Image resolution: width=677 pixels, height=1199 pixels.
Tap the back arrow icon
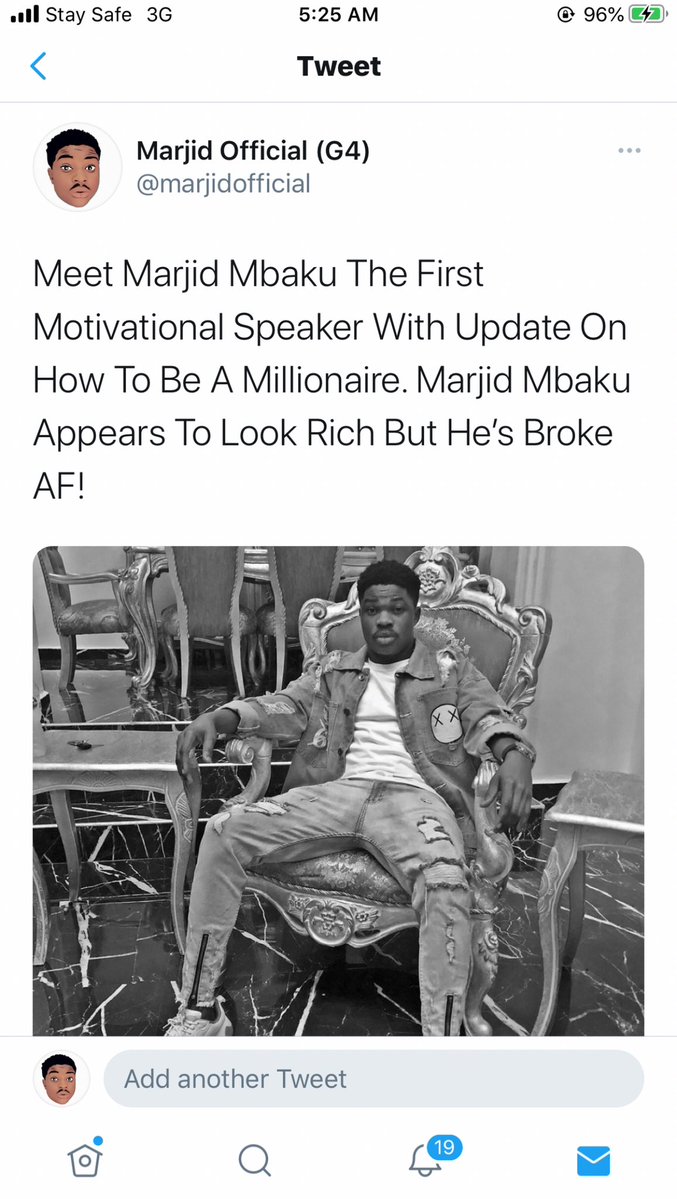38,67
